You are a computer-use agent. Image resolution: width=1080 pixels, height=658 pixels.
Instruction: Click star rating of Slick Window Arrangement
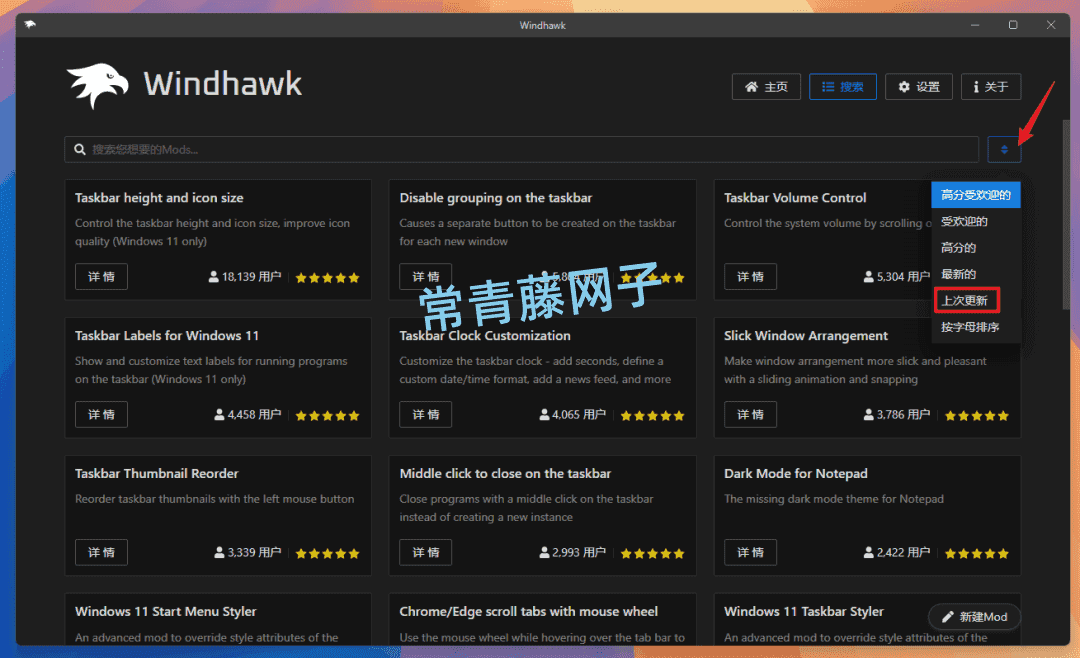977,415
